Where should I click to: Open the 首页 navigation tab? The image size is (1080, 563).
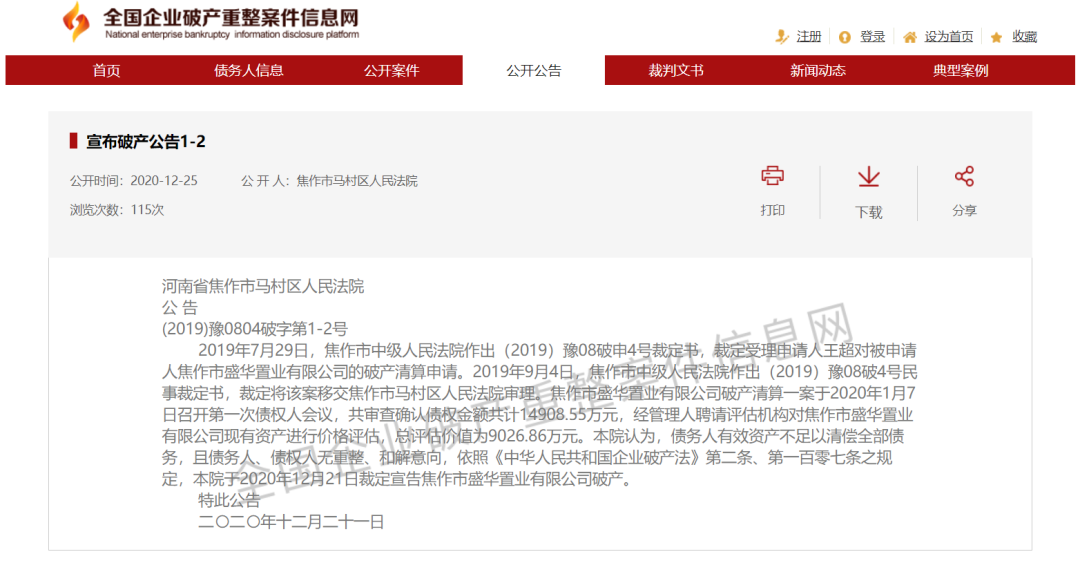pyautogui.click(x=106, y=70)
